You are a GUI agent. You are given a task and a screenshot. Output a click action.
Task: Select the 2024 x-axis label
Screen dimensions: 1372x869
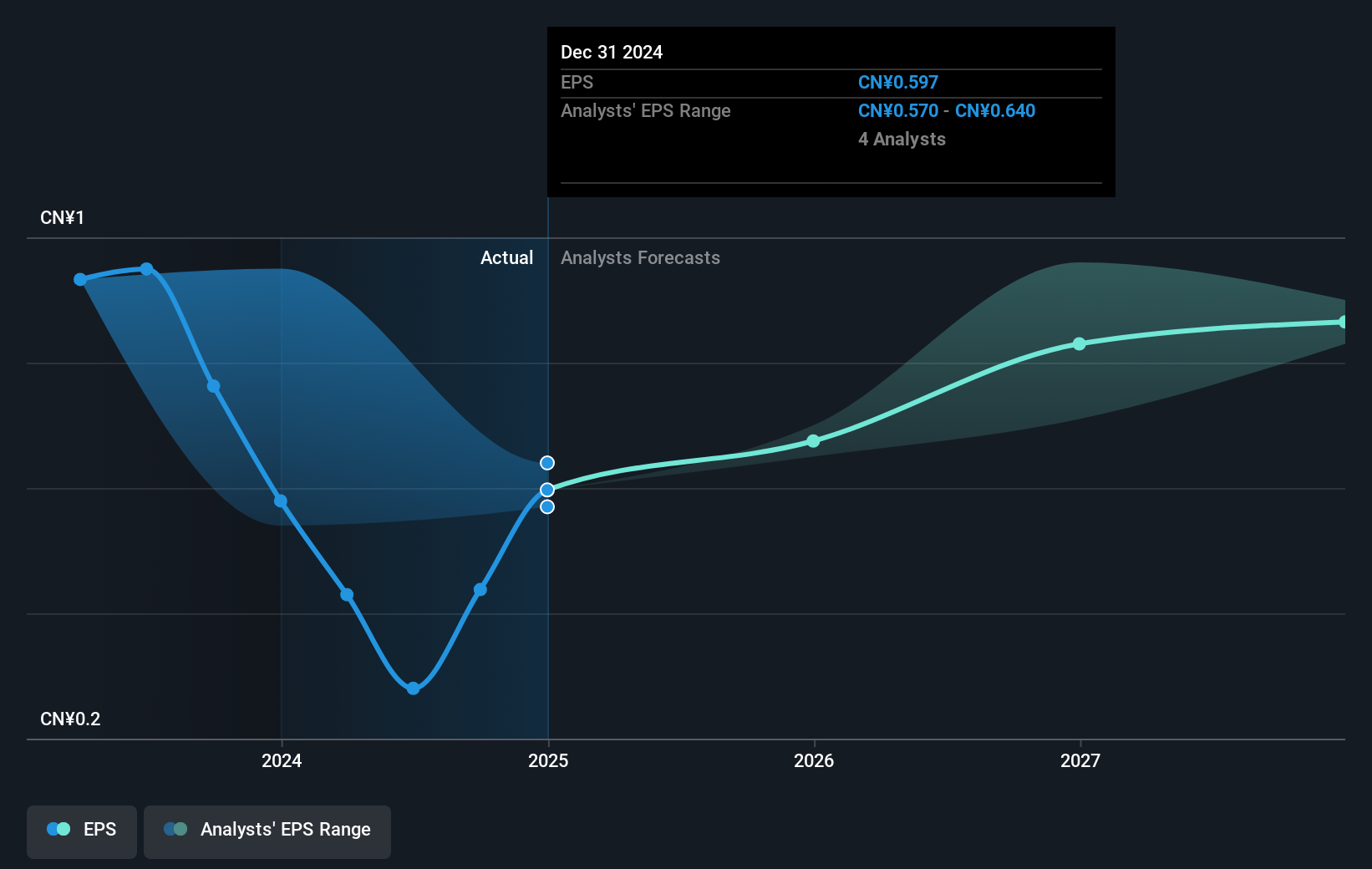[282, 760]
